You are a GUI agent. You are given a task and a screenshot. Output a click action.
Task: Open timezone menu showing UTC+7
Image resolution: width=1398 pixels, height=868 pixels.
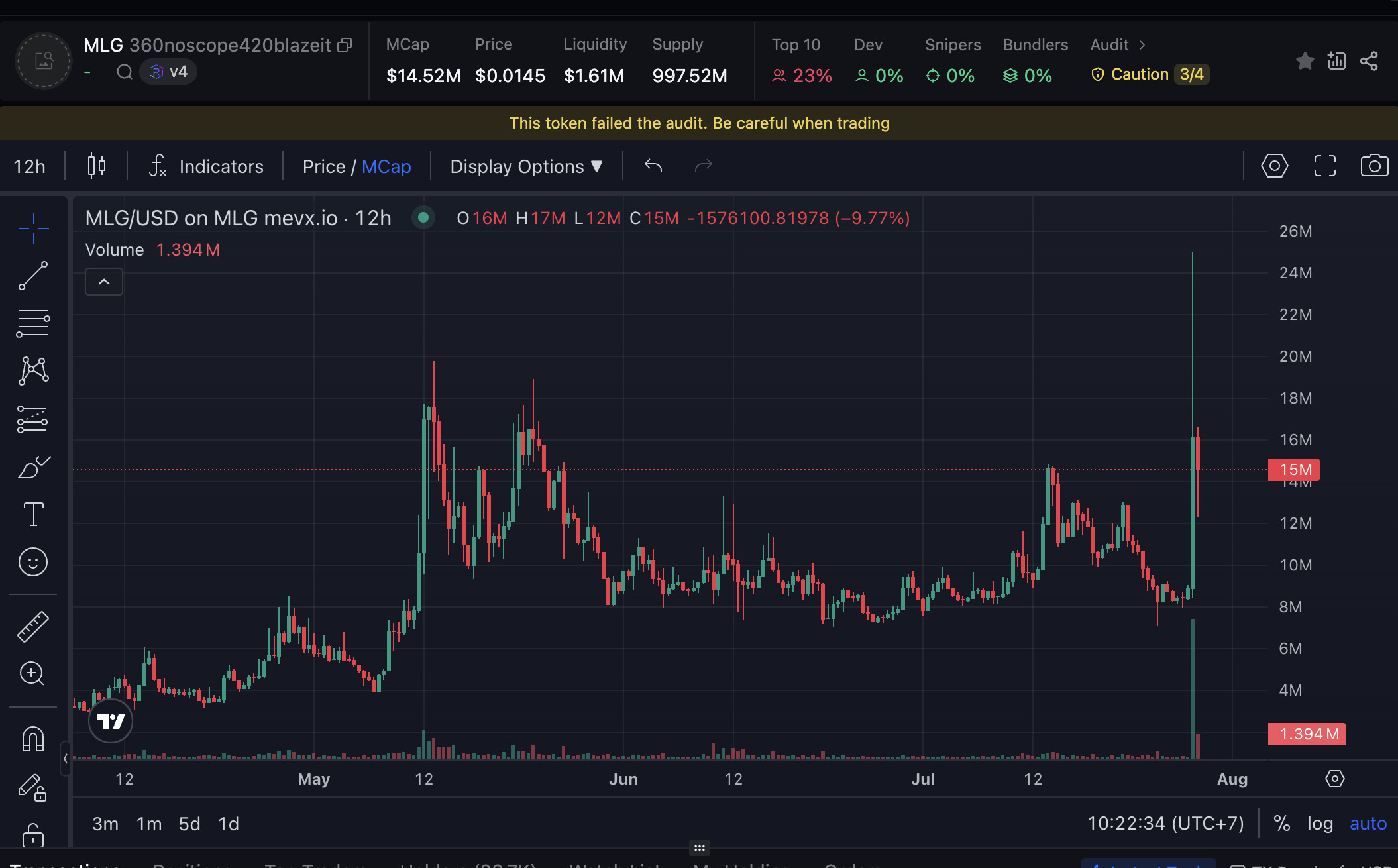pyautogui.click(x=1165, y=823)
